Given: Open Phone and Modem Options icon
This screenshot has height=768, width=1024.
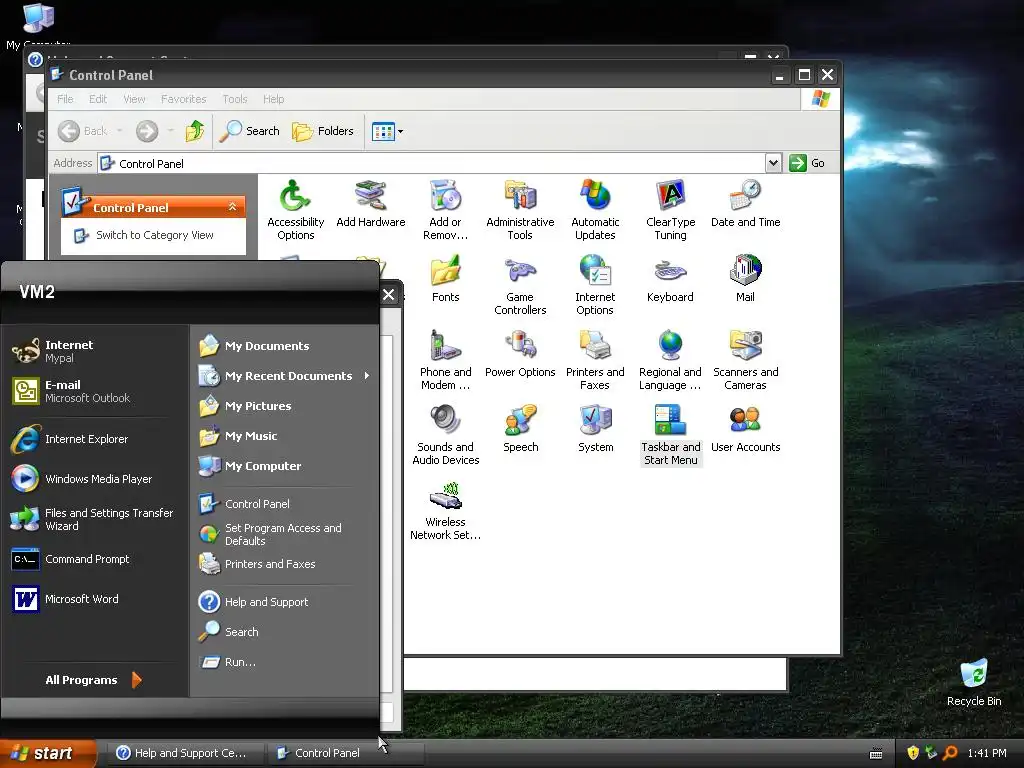Looking at the screenshot, I should tap(445, 360).
